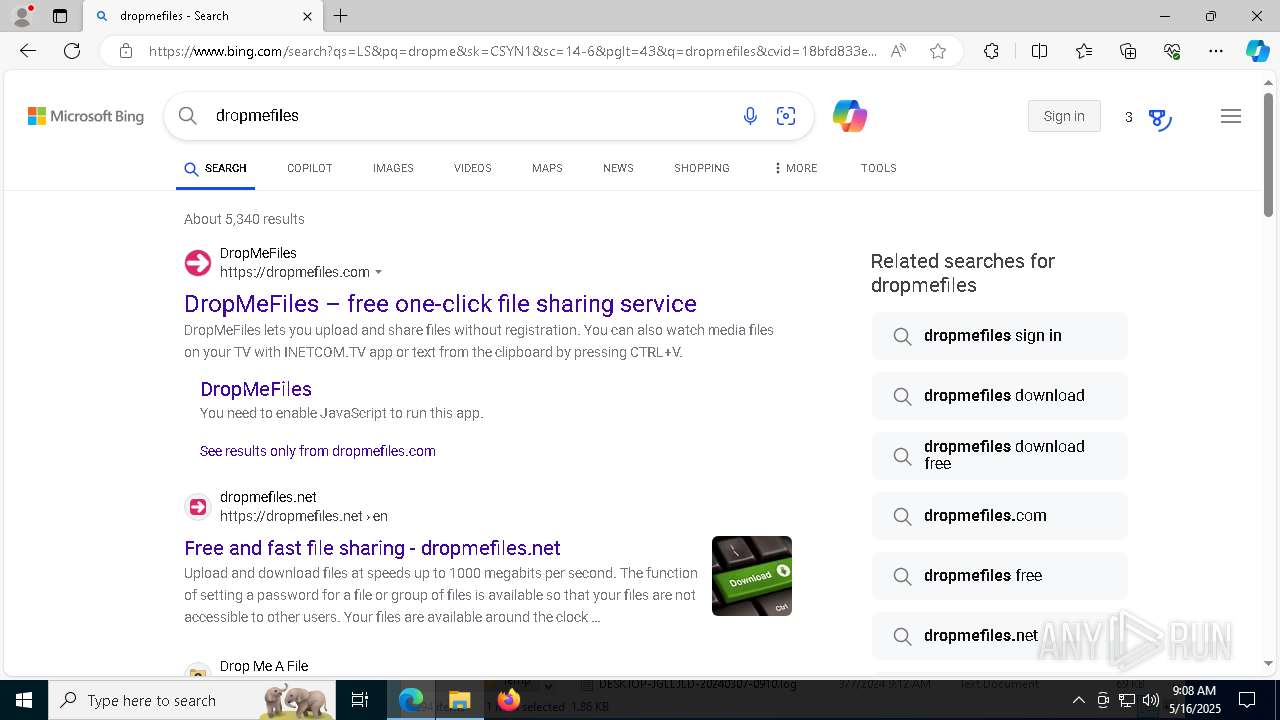Open a new tab with plus icon

341,16
